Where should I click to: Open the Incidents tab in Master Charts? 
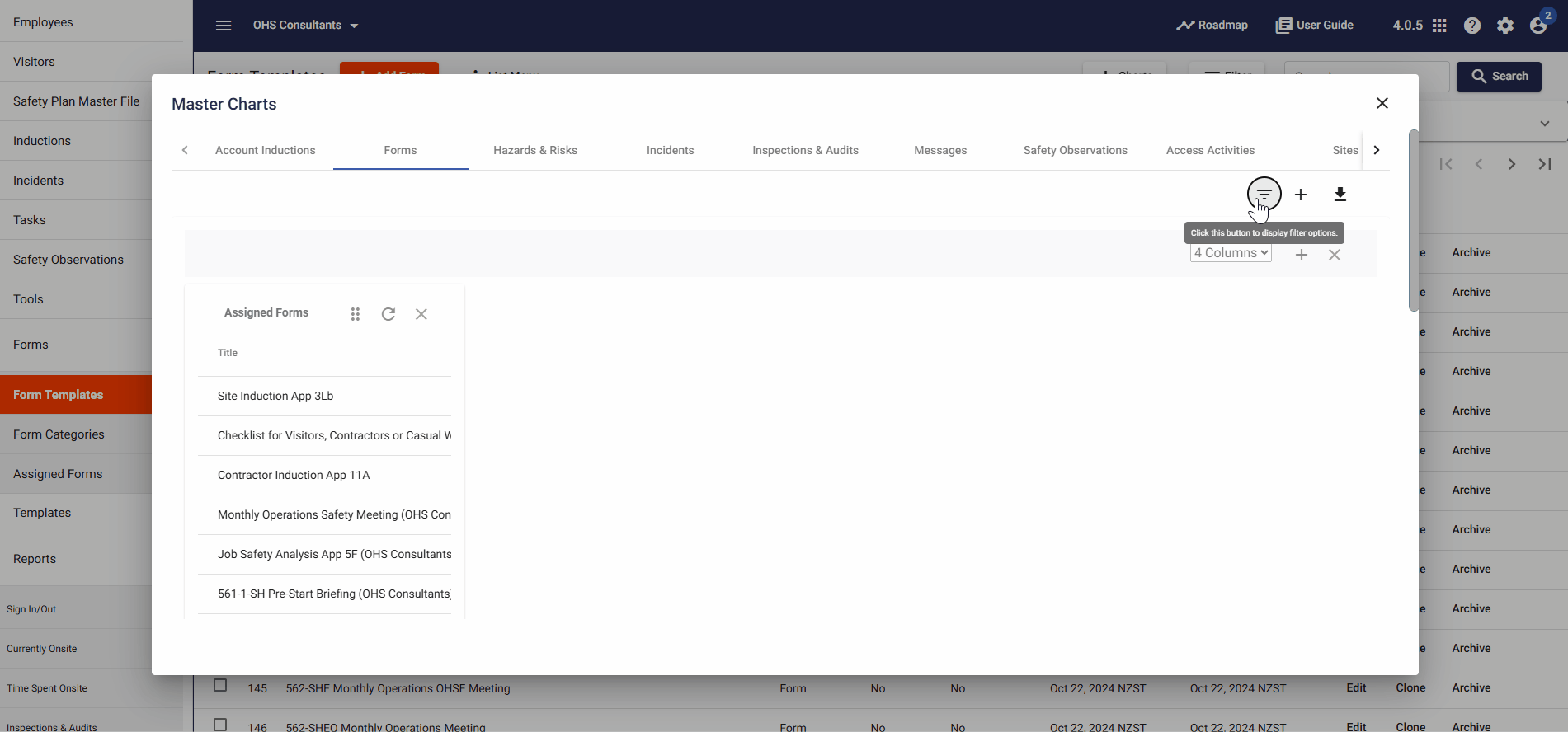(671, 150)
